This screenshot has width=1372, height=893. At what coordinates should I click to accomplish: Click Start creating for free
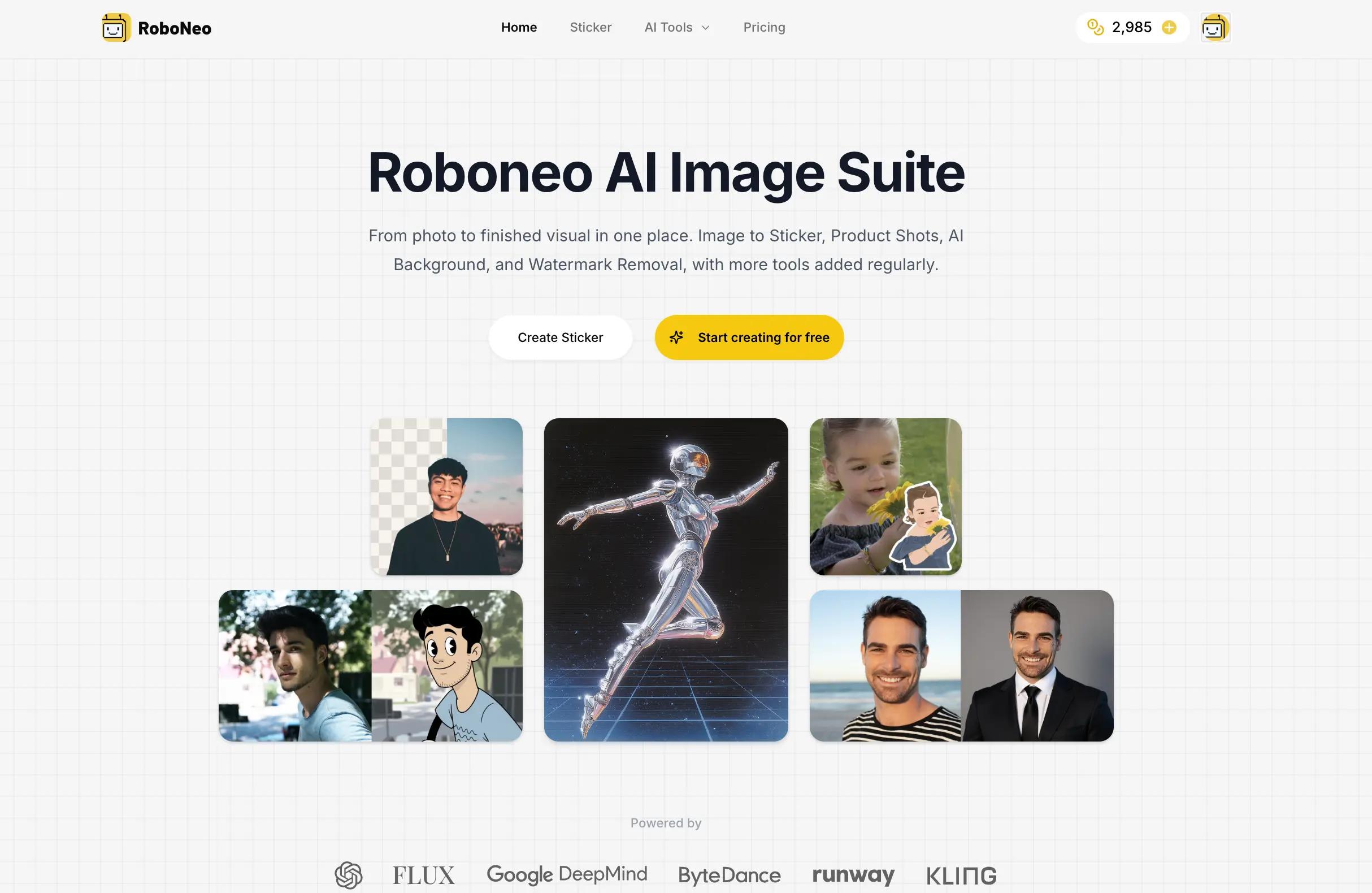pyautogui.click(x=749, y=337)
